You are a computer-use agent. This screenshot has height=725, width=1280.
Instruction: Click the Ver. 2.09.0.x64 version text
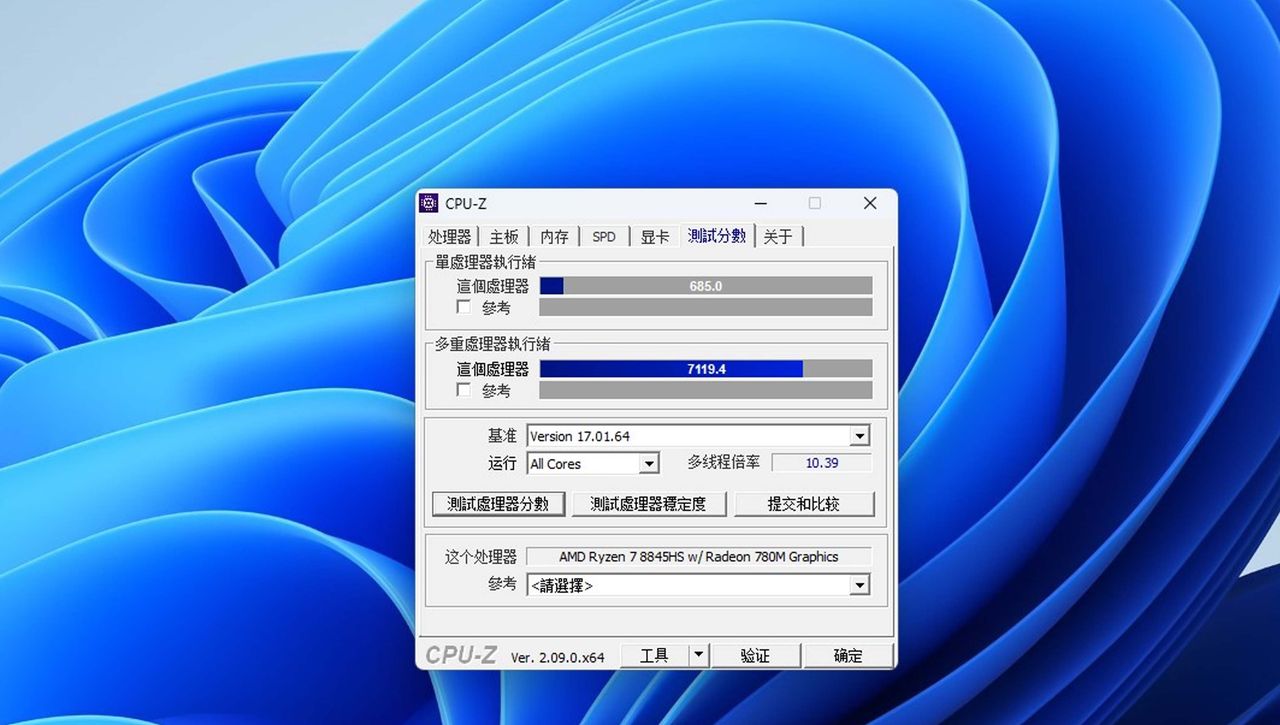pos(558,657)
